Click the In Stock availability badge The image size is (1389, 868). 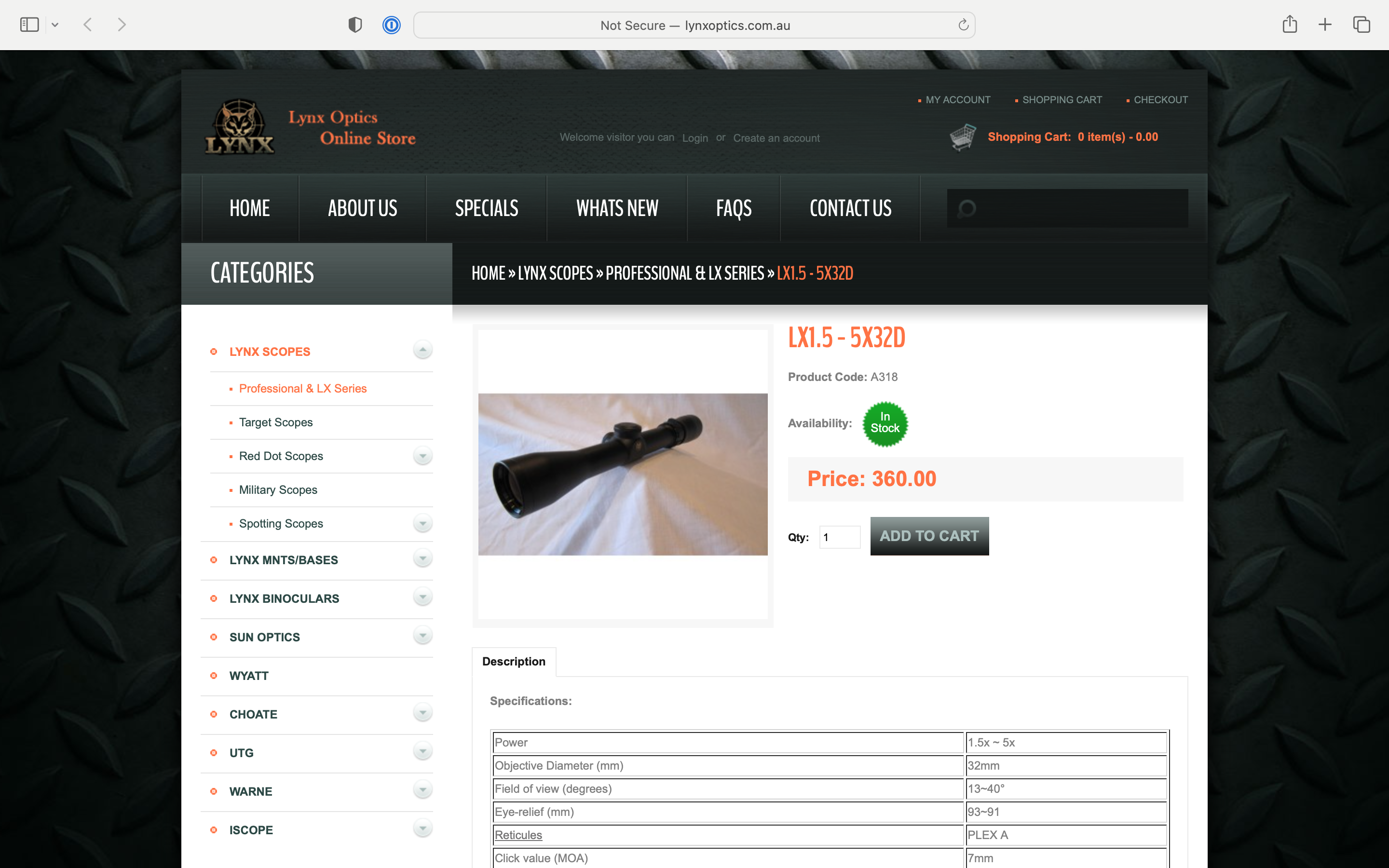885,424
